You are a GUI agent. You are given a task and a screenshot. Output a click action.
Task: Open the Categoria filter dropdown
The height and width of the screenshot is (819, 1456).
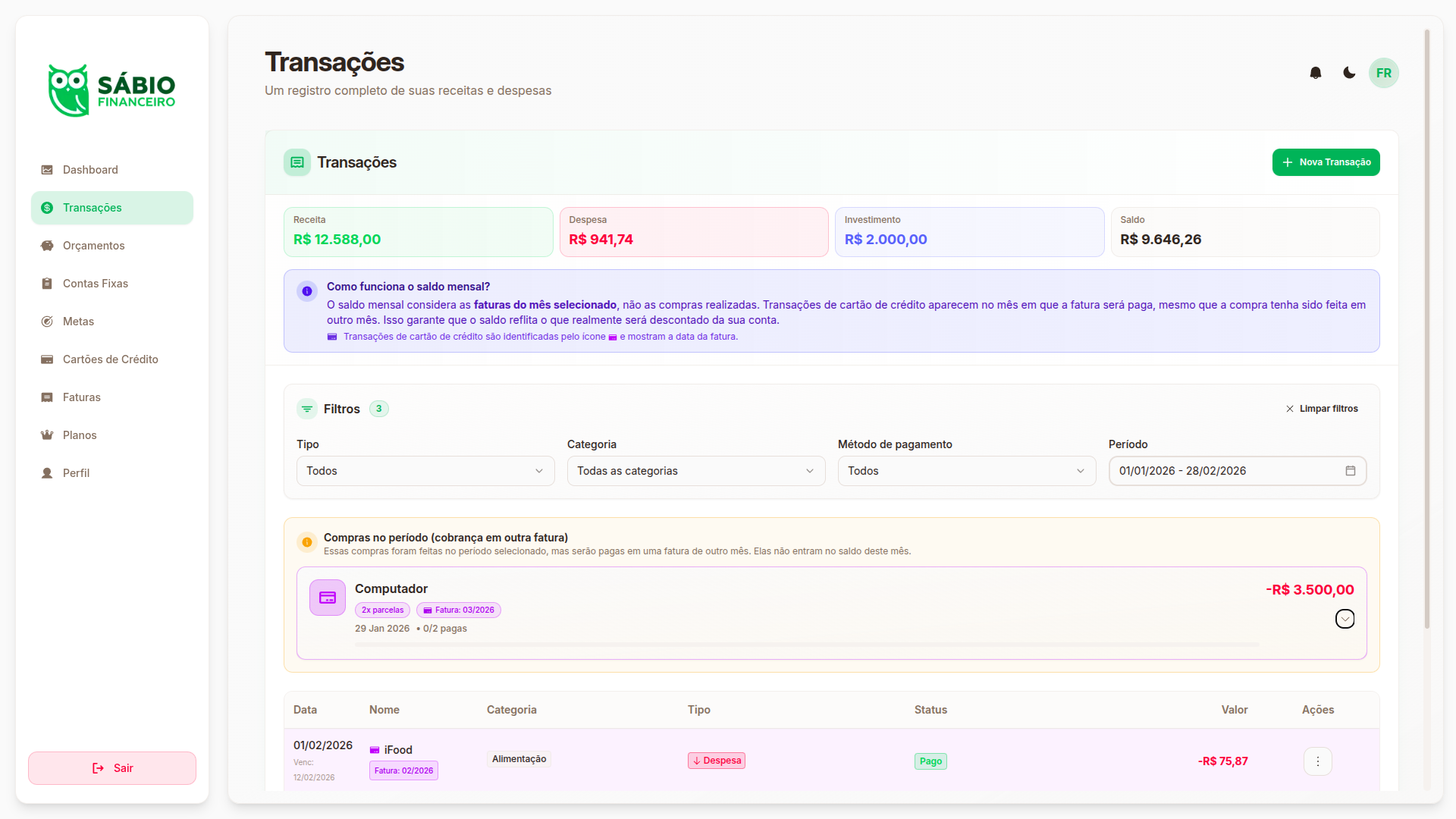coord(696,471)
